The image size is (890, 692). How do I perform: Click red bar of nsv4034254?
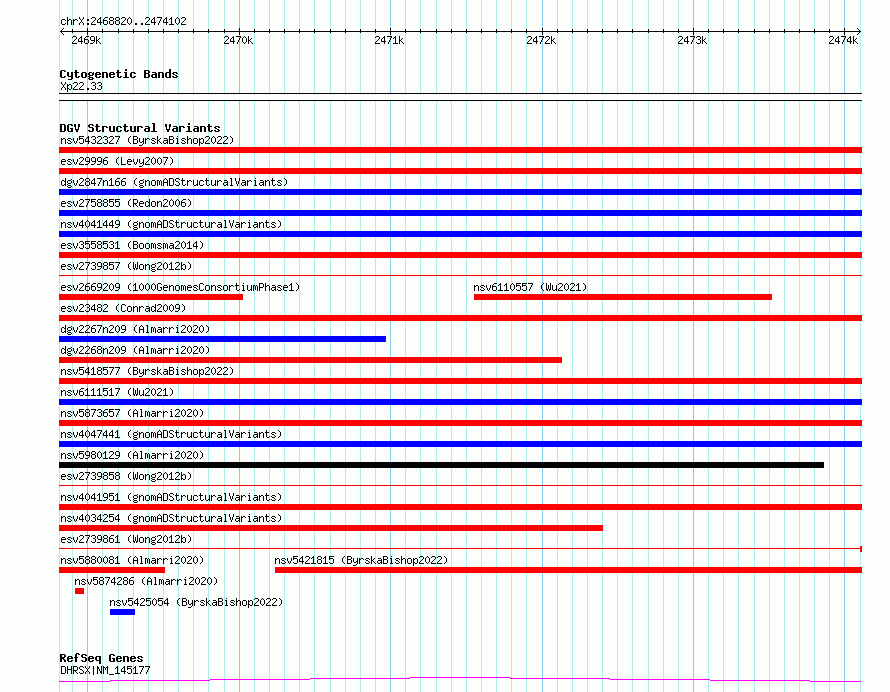(331, 528)
